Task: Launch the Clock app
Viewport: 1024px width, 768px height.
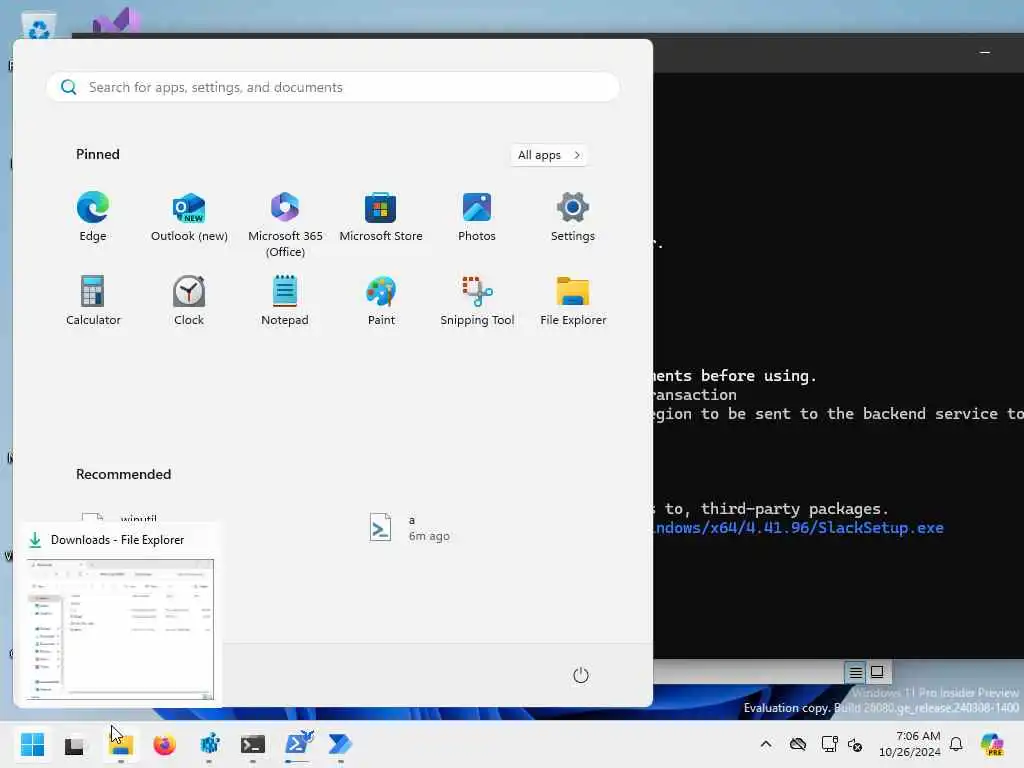Action: click(189, 300)
